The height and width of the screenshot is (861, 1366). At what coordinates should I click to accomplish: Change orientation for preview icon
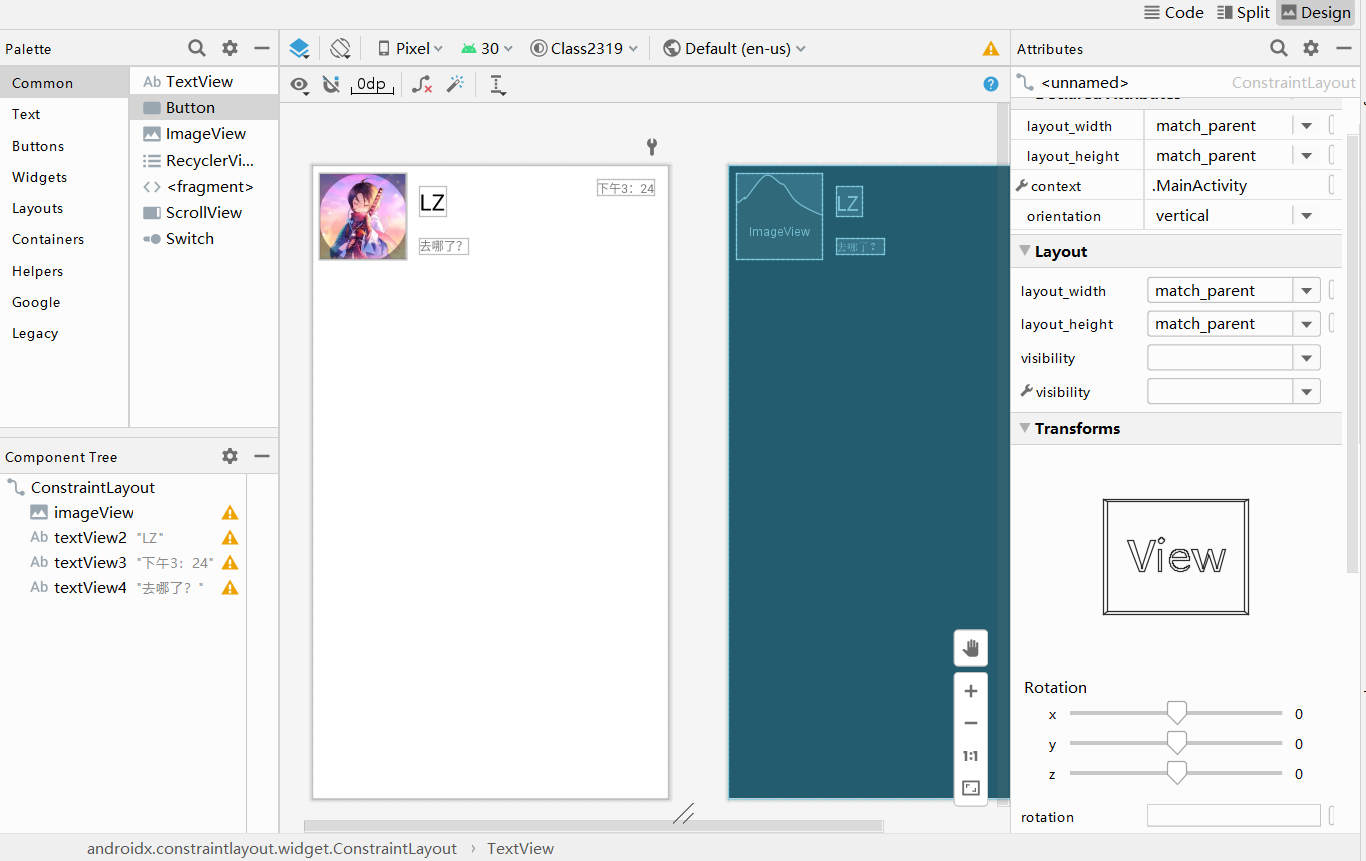point(340,48)
